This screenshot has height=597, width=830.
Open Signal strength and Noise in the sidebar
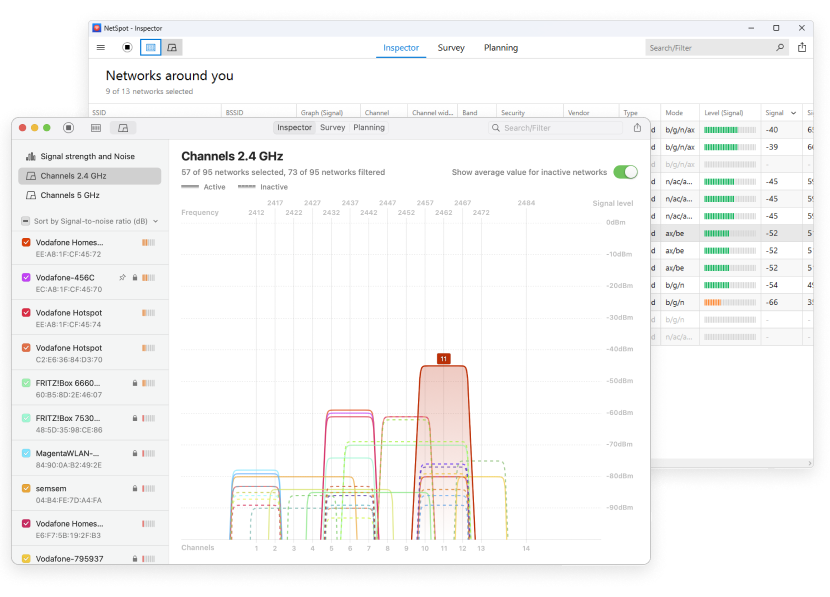coord(89,157)
